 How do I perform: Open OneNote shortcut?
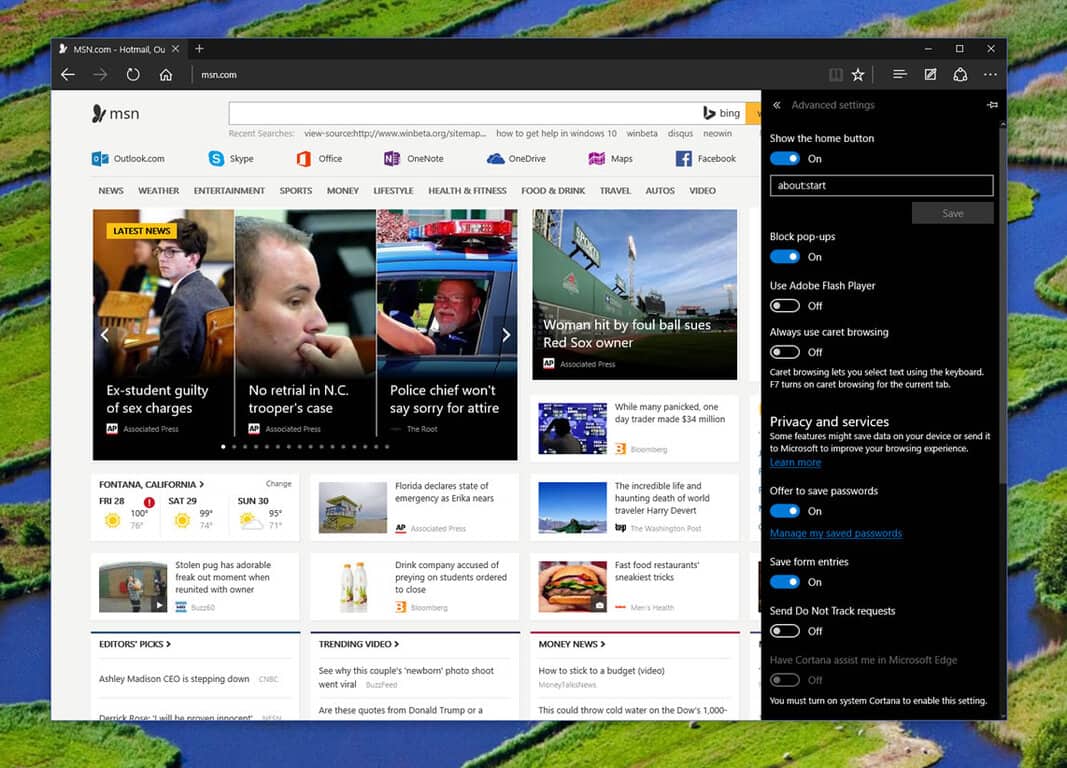point(414,158)
